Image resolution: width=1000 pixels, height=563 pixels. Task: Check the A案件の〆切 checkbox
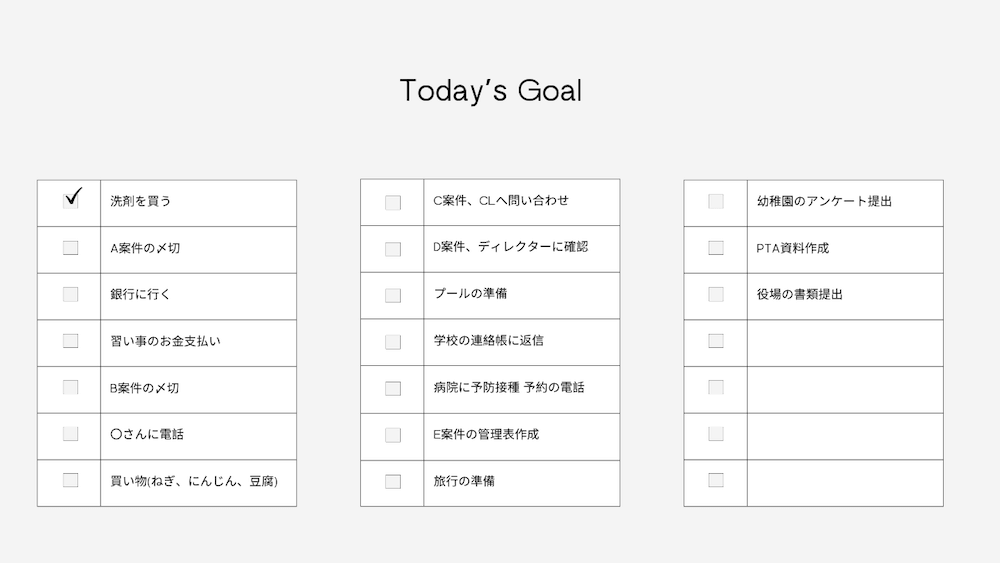point(71,247)
